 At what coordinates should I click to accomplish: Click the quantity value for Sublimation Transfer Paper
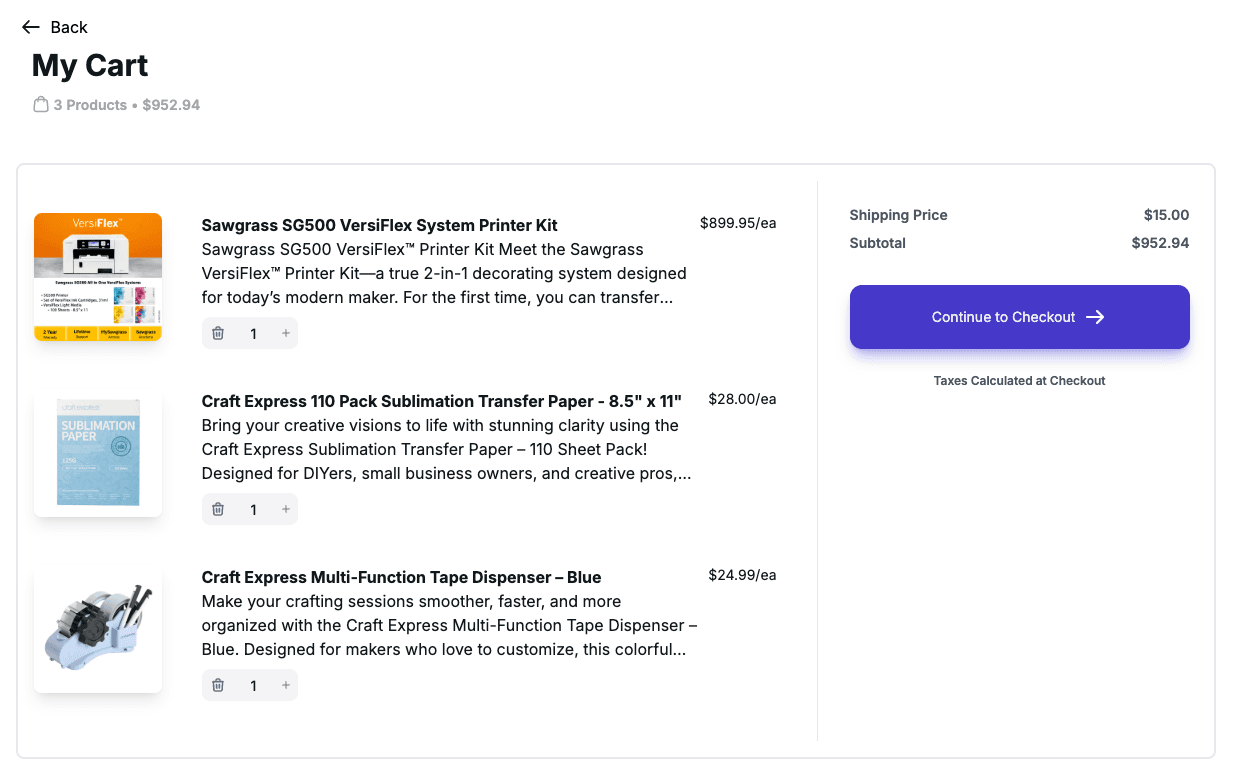[253, 510]
